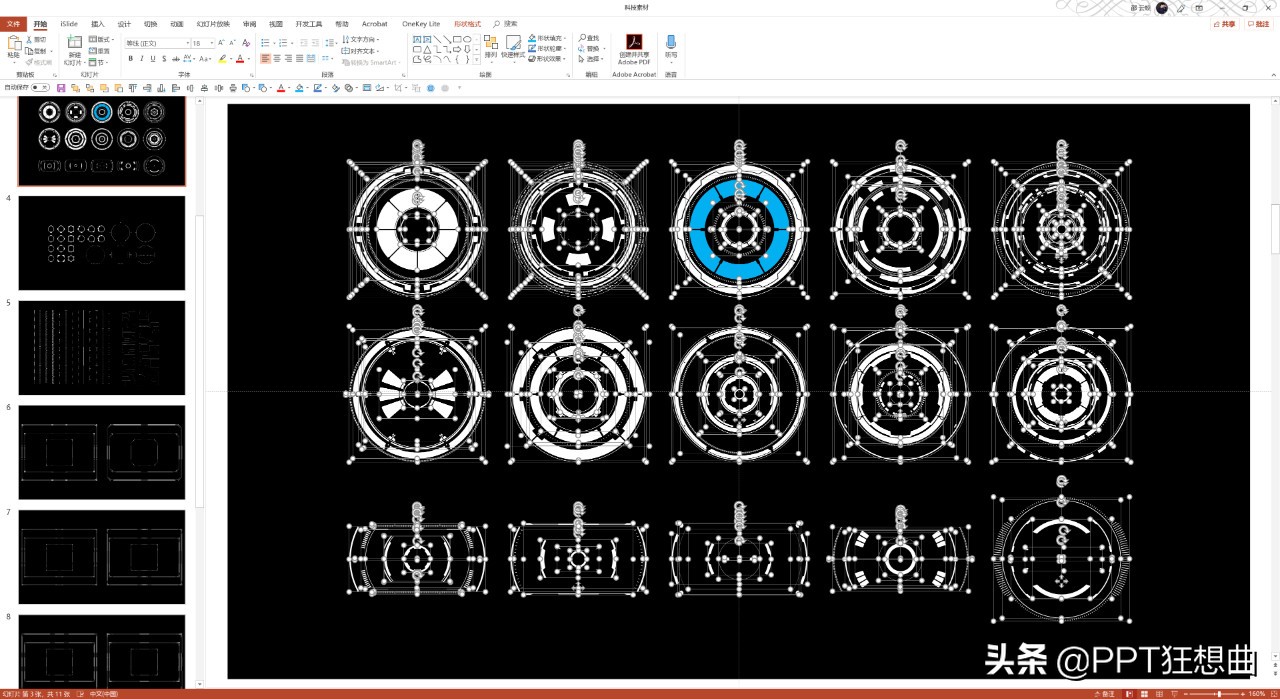The width and height of the screenshot is (1280, 699).
Task: Click the Cut (剪切) scissors icon
Action: [29, 39]
